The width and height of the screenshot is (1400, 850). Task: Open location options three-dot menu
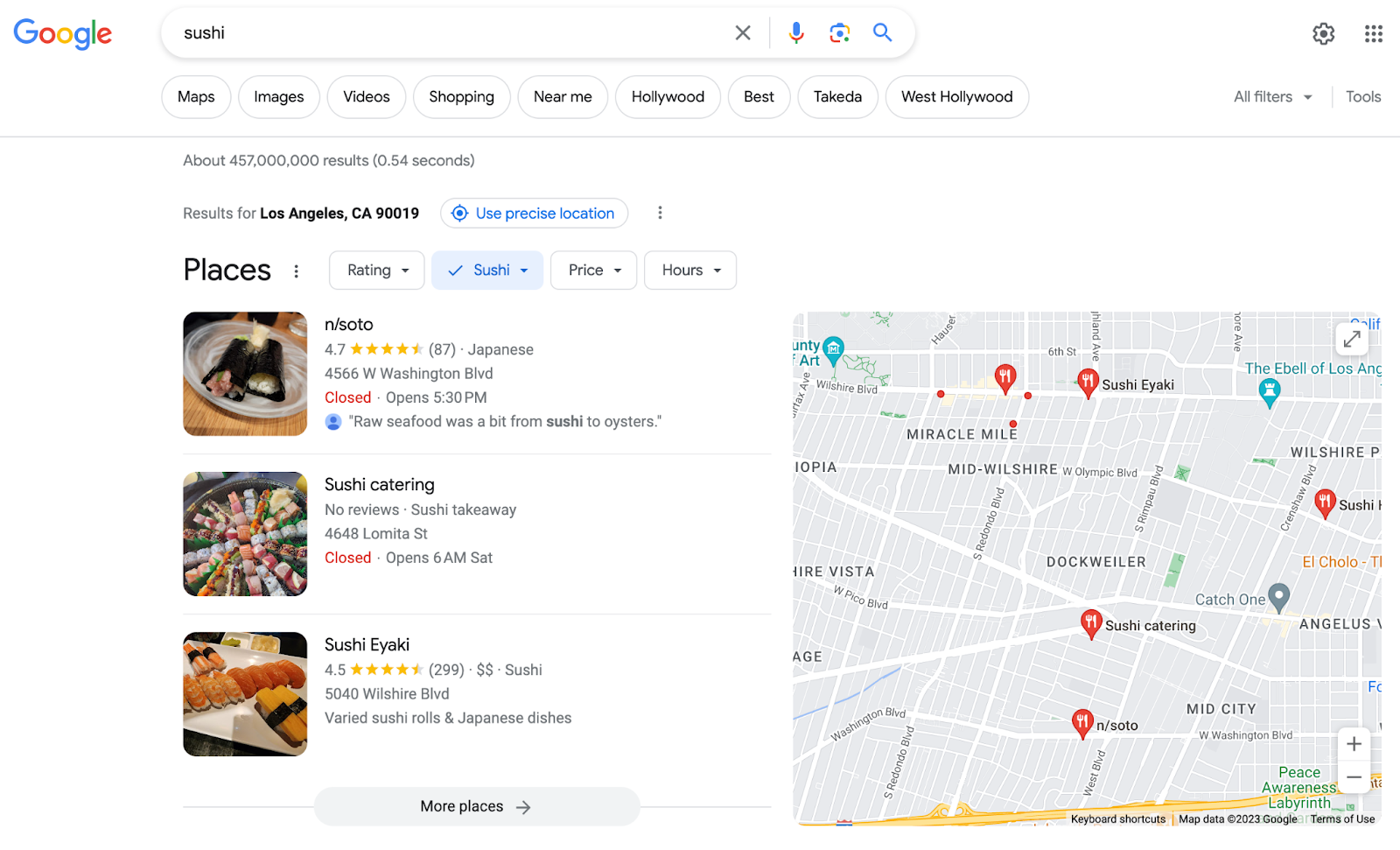point(660,213)
